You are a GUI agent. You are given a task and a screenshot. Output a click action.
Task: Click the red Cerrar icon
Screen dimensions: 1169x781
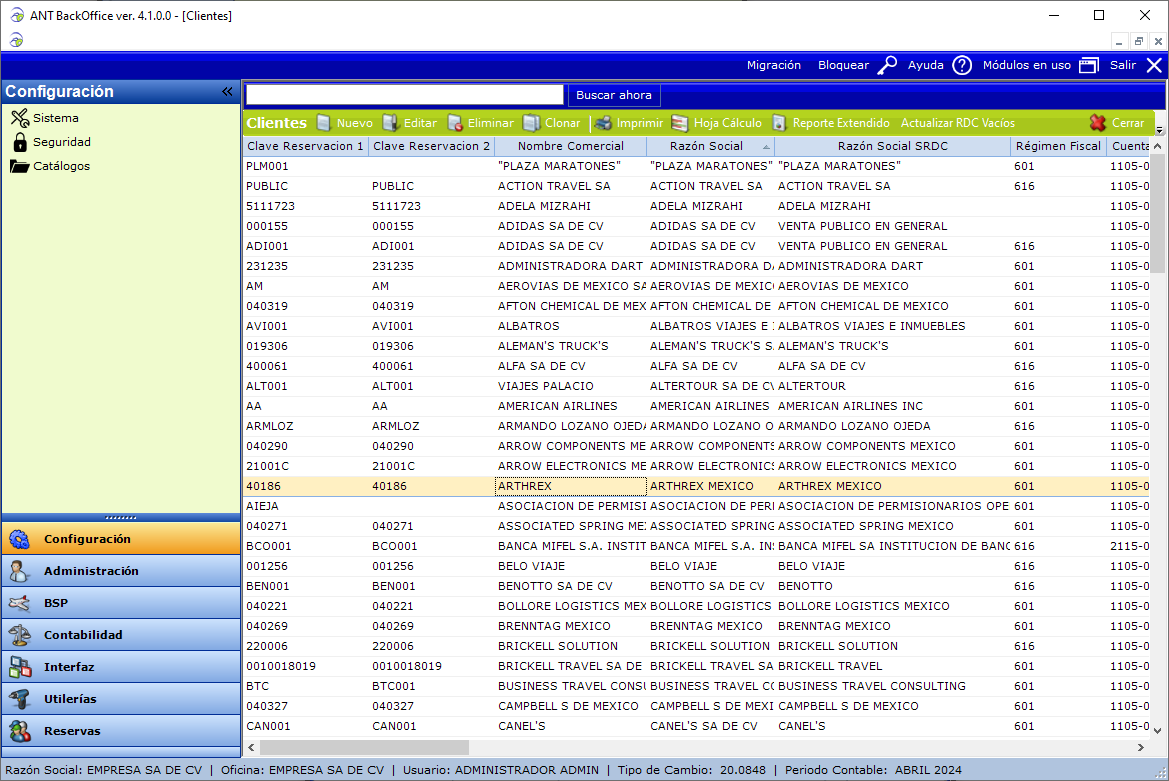pos(1098,123)
